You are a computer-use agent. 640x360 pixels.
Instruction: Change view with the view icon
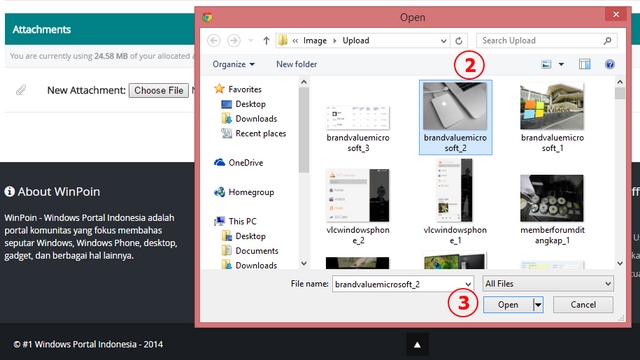pyautogui.click(x=546, y=64)
